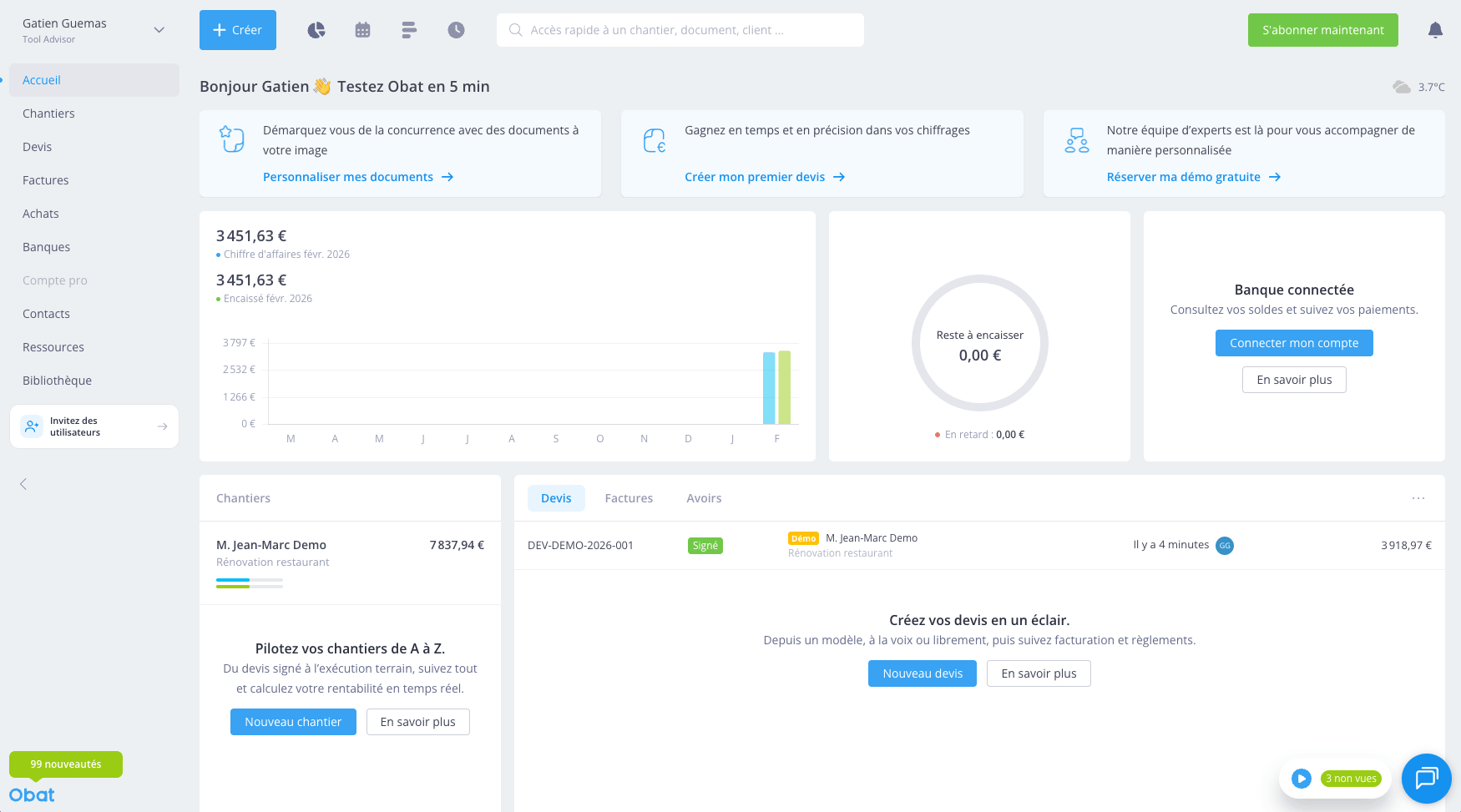Switch to the Avoirs tab
The height and width of the screenshot is (812, 1461).
[704, 498]
